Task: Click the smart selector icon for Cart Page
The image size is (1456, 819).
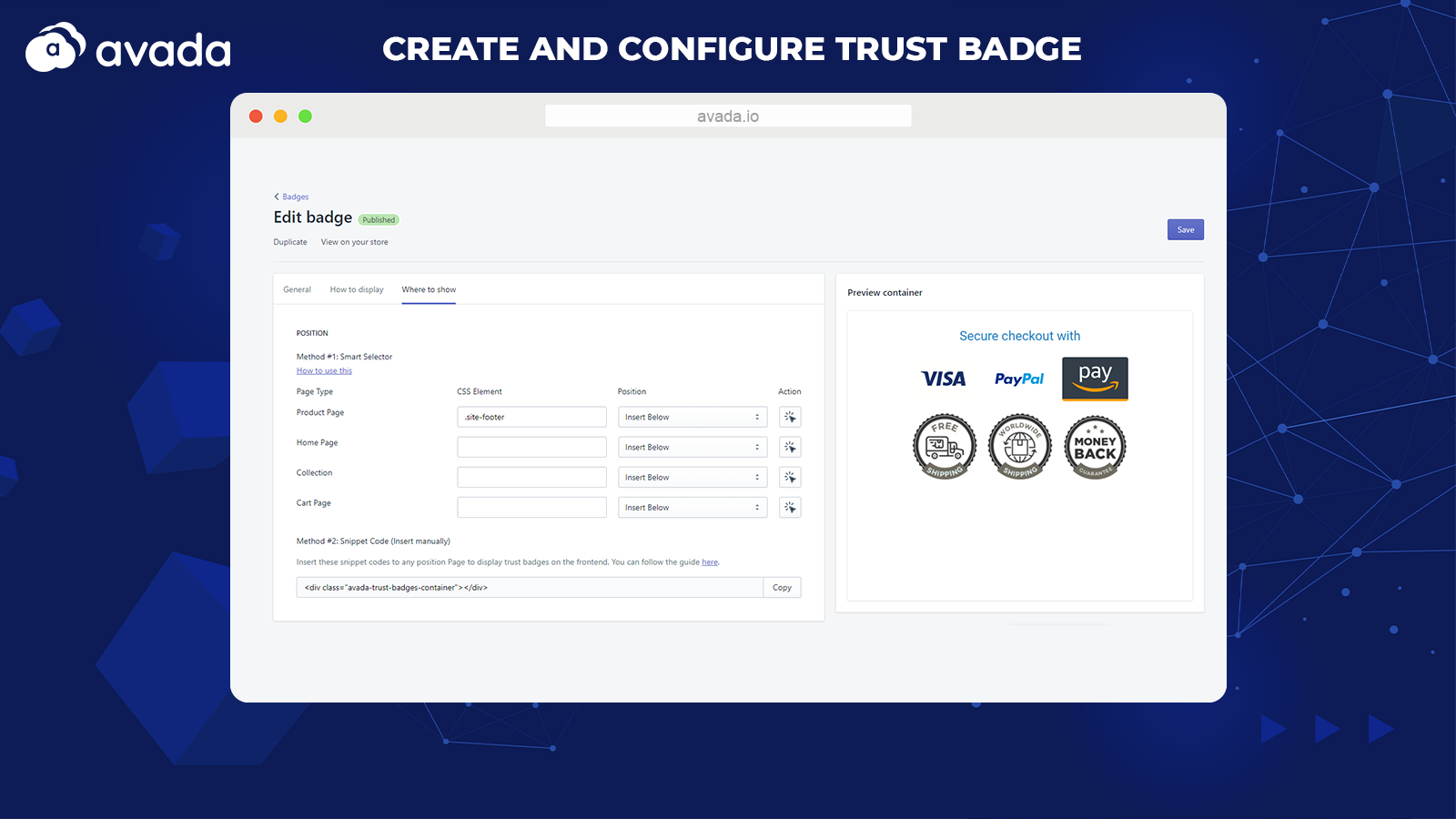Action: point(790,507)
